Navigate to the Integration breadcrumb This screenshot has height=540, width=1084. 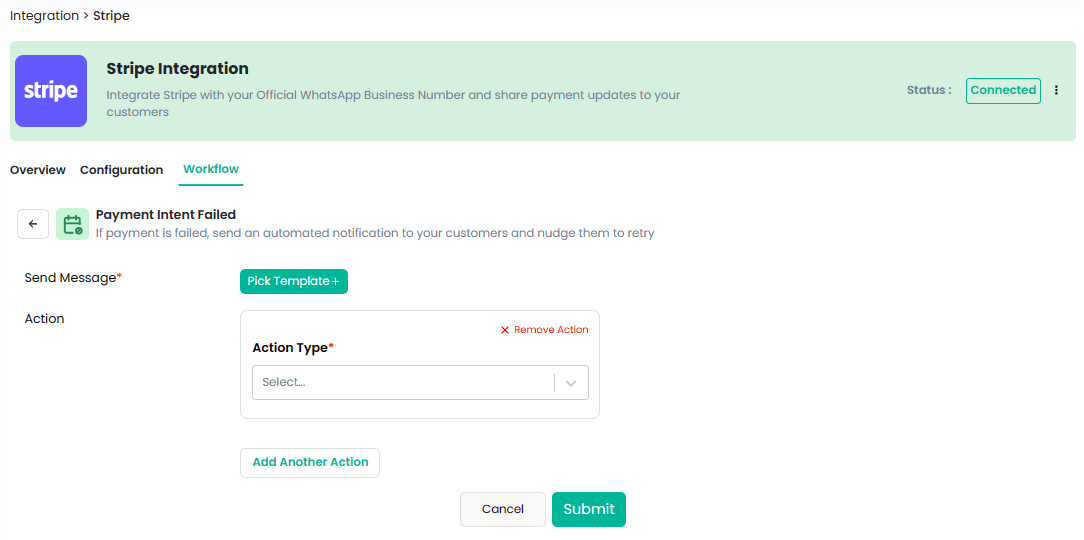(44, 16)
